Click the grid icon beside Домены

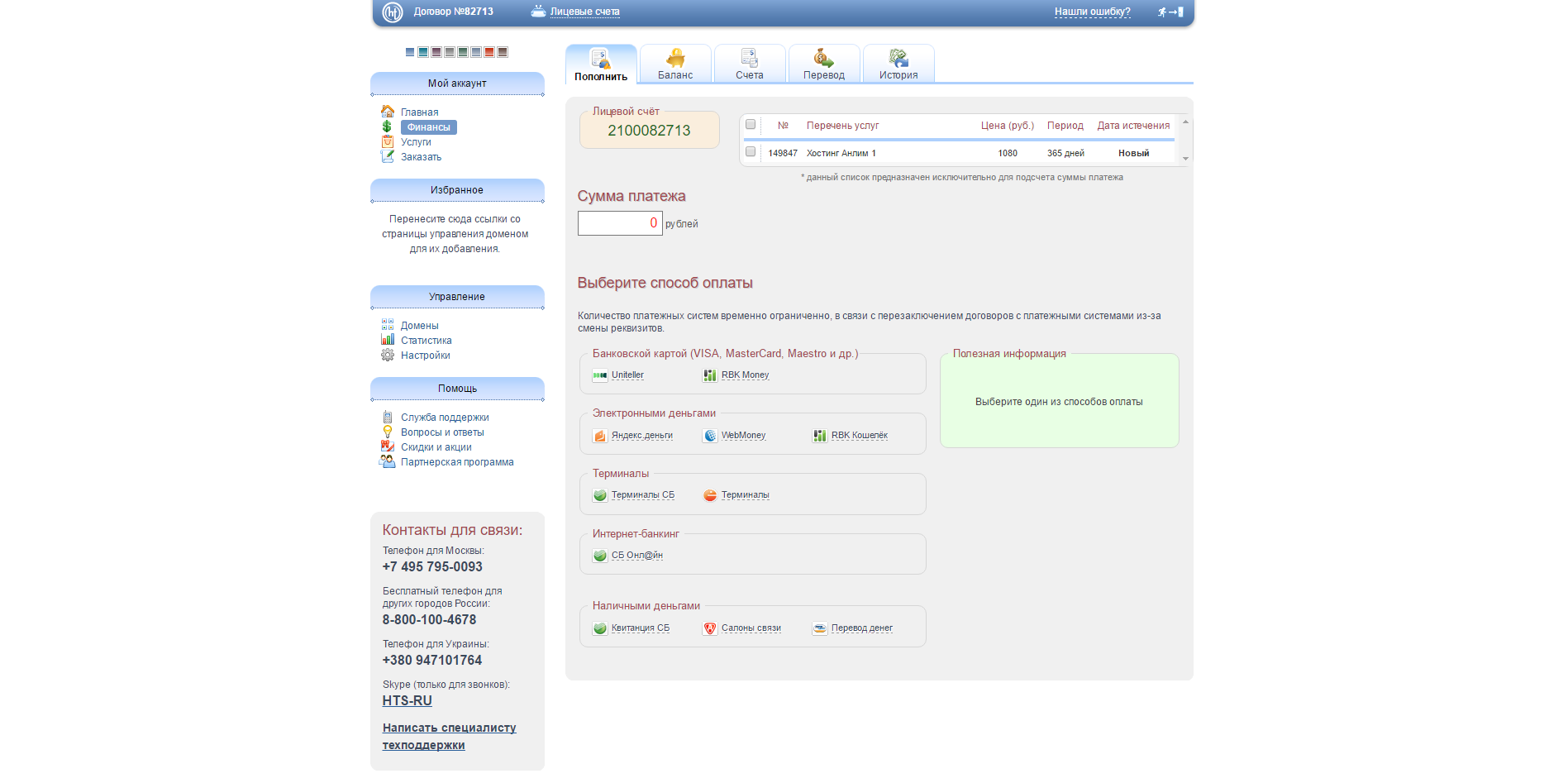coord(388,325)
